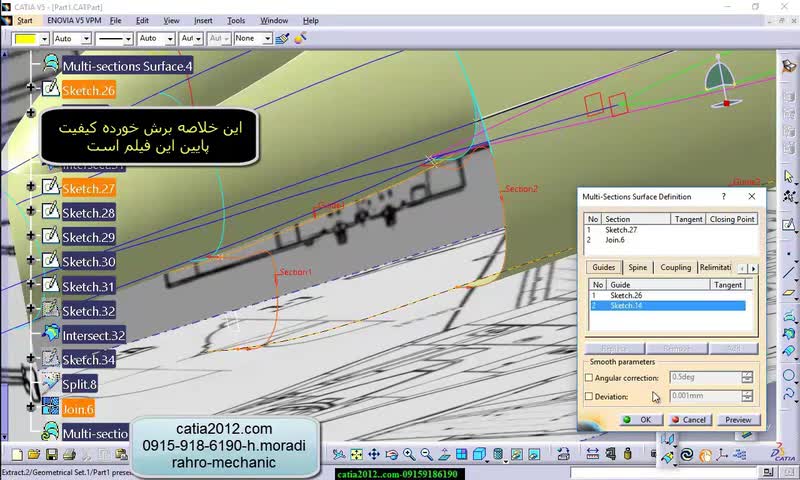The image size is (800, 480).
Task: Select Intersect.32 in the specification tree
Action: pyautogui.click(x=94, y=336)
